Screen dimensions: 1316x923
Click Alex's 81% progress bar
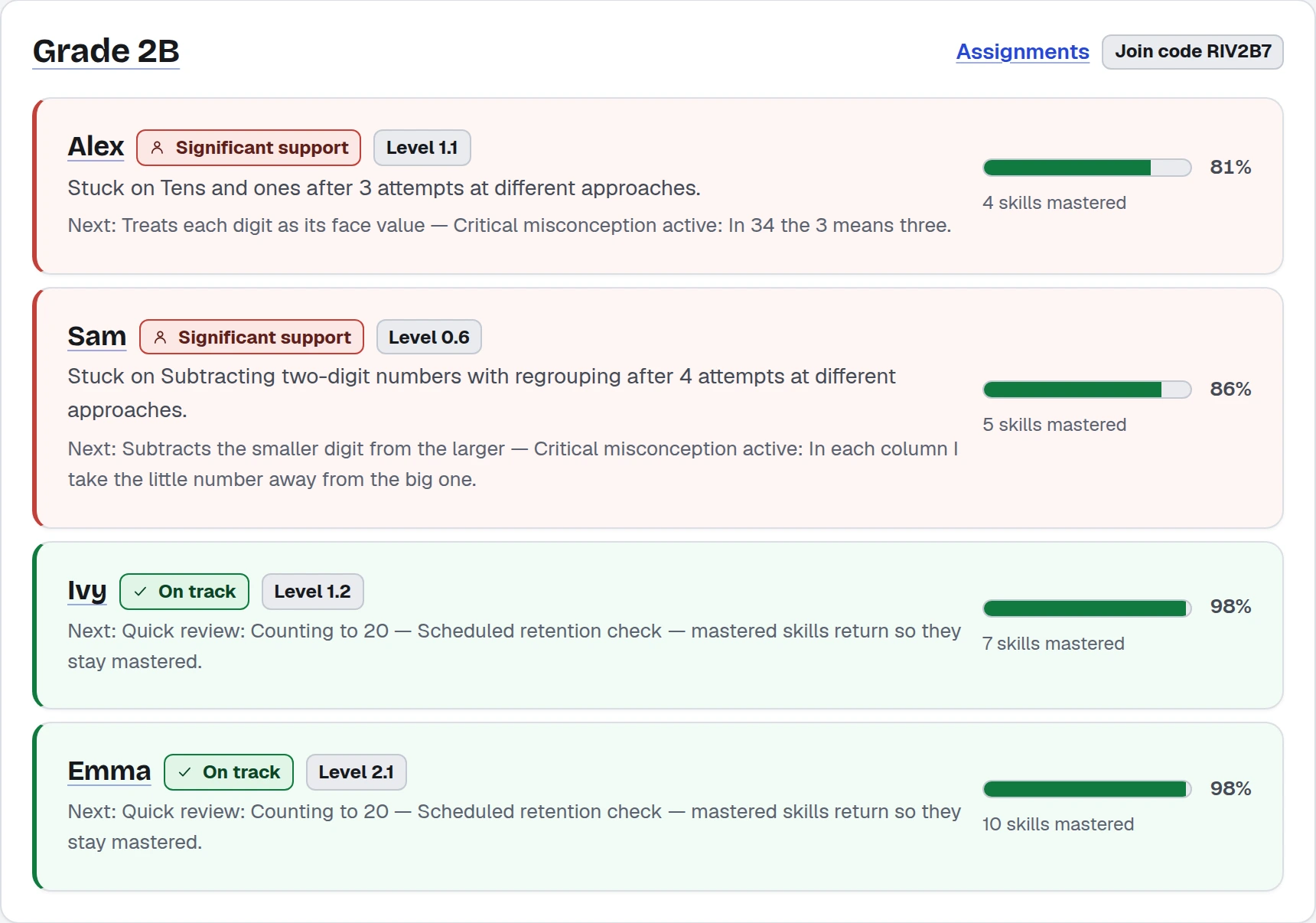click(1086, 168)
